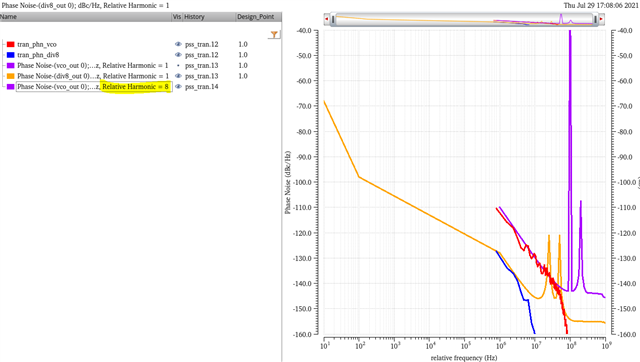Click purple swatch of vco_out Harmonic = 1 row

(x=11, y=65)
